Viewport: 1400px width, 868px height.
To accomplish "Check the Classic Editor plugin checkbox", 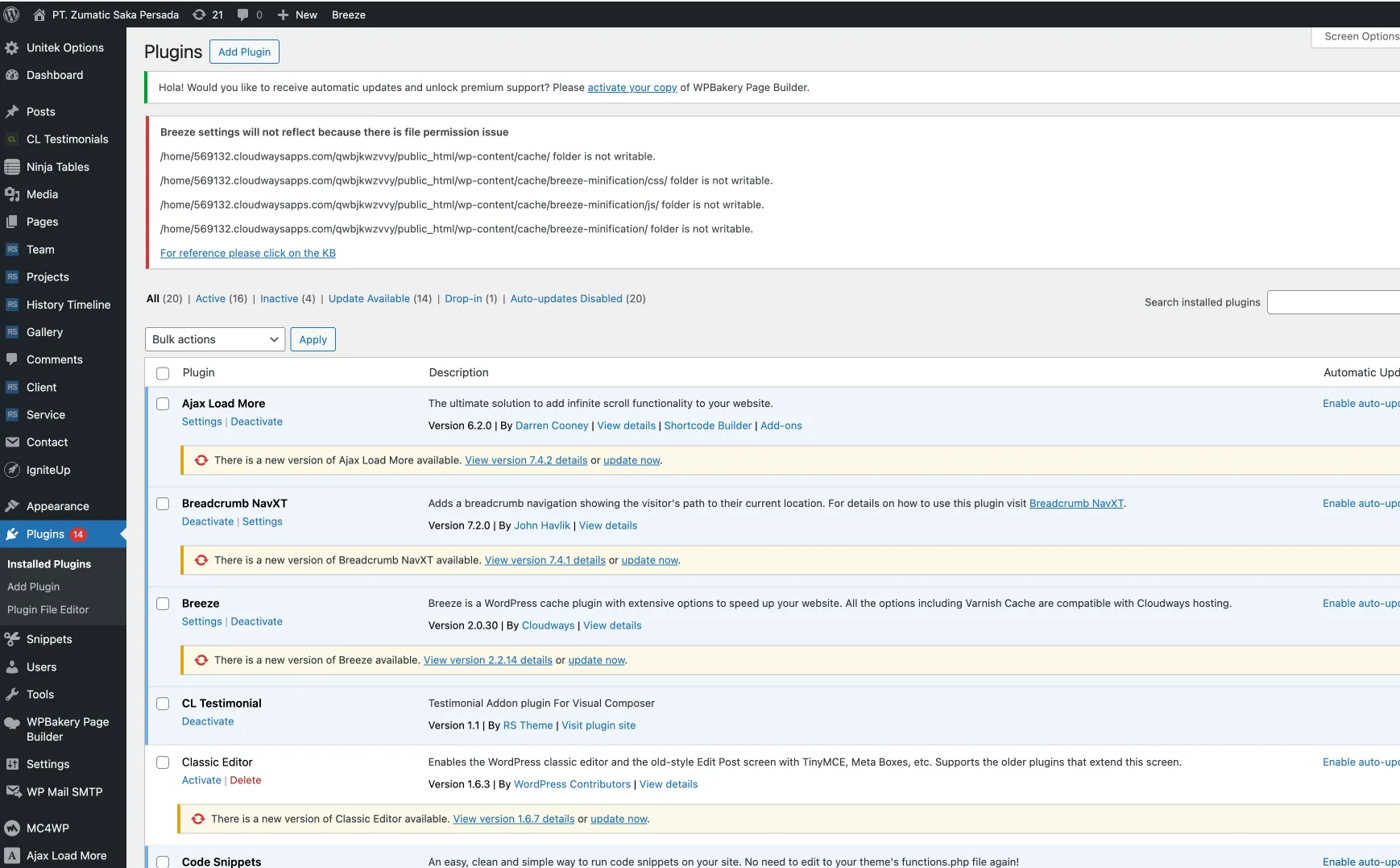I will point(163,762).
